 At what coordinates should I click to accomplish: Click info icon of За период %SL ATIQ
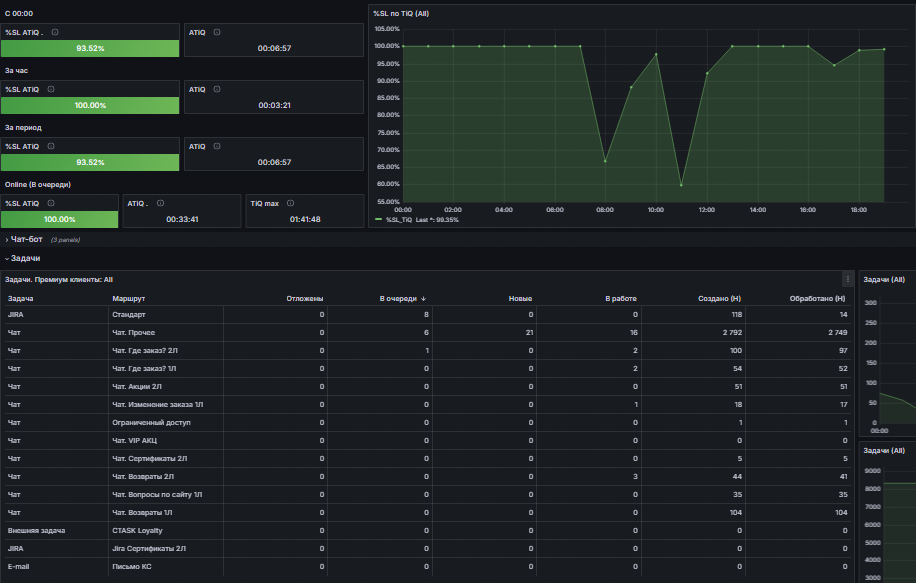[51, 146]
